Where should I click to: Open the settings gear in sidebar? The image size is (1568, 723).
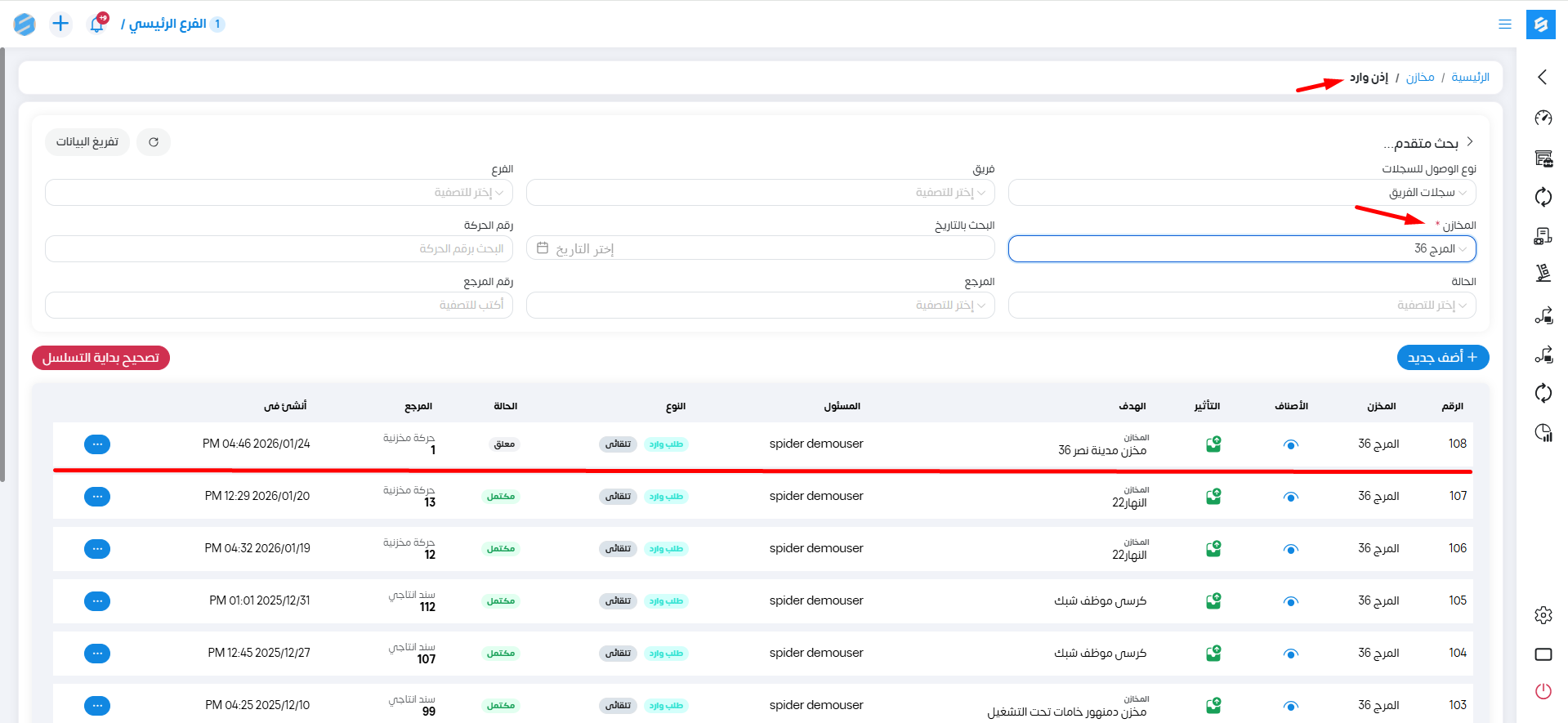tap(1543, 615)
